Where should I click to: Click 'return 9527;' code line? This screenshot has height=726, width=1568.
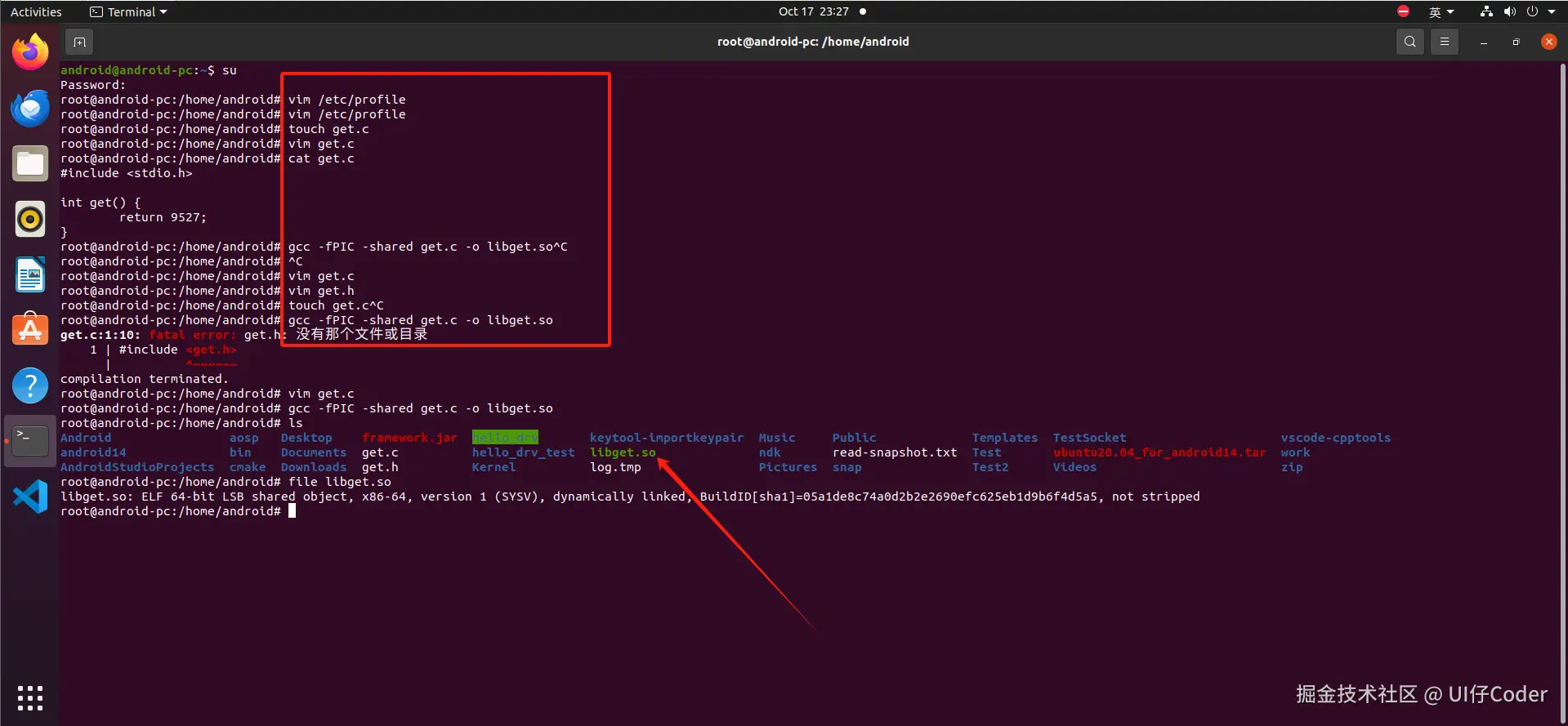(x=163, y=217)
